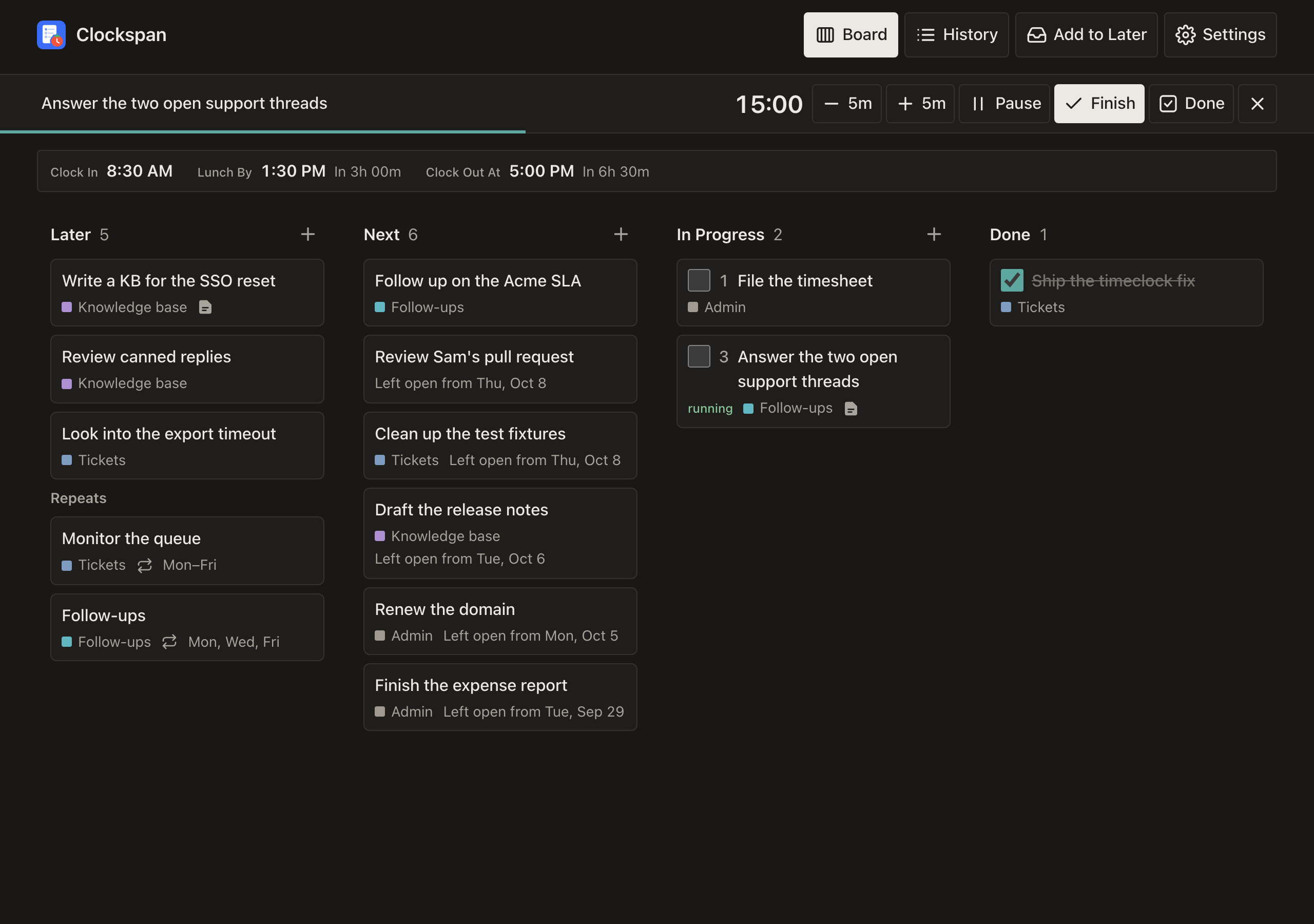The width and height of the screenshot is (1314, 924).
Task: Open the Renew the domain card
Action: (x=500, y=621)
